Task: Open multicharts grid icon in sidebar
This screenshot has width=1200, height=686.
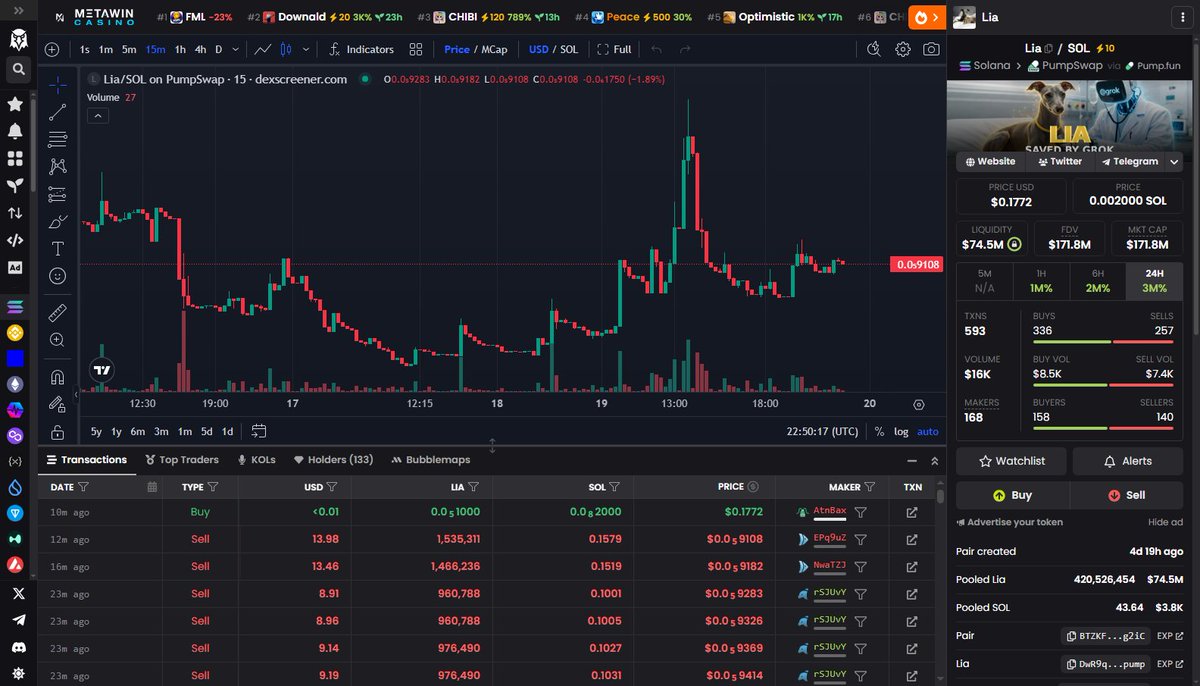Action: point(16,158)
